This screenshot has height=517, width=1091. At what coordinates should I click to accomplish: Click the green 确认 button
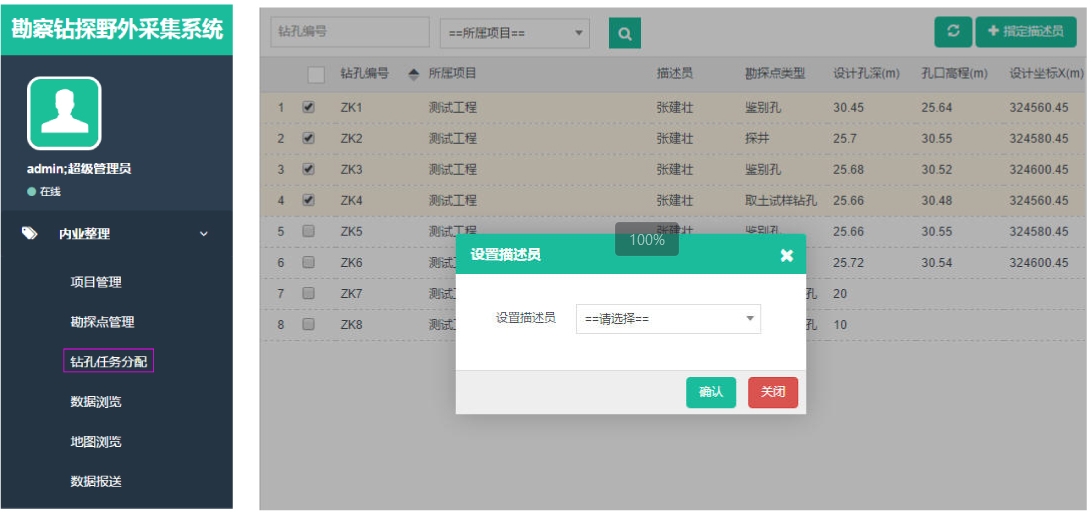point(710,392)
